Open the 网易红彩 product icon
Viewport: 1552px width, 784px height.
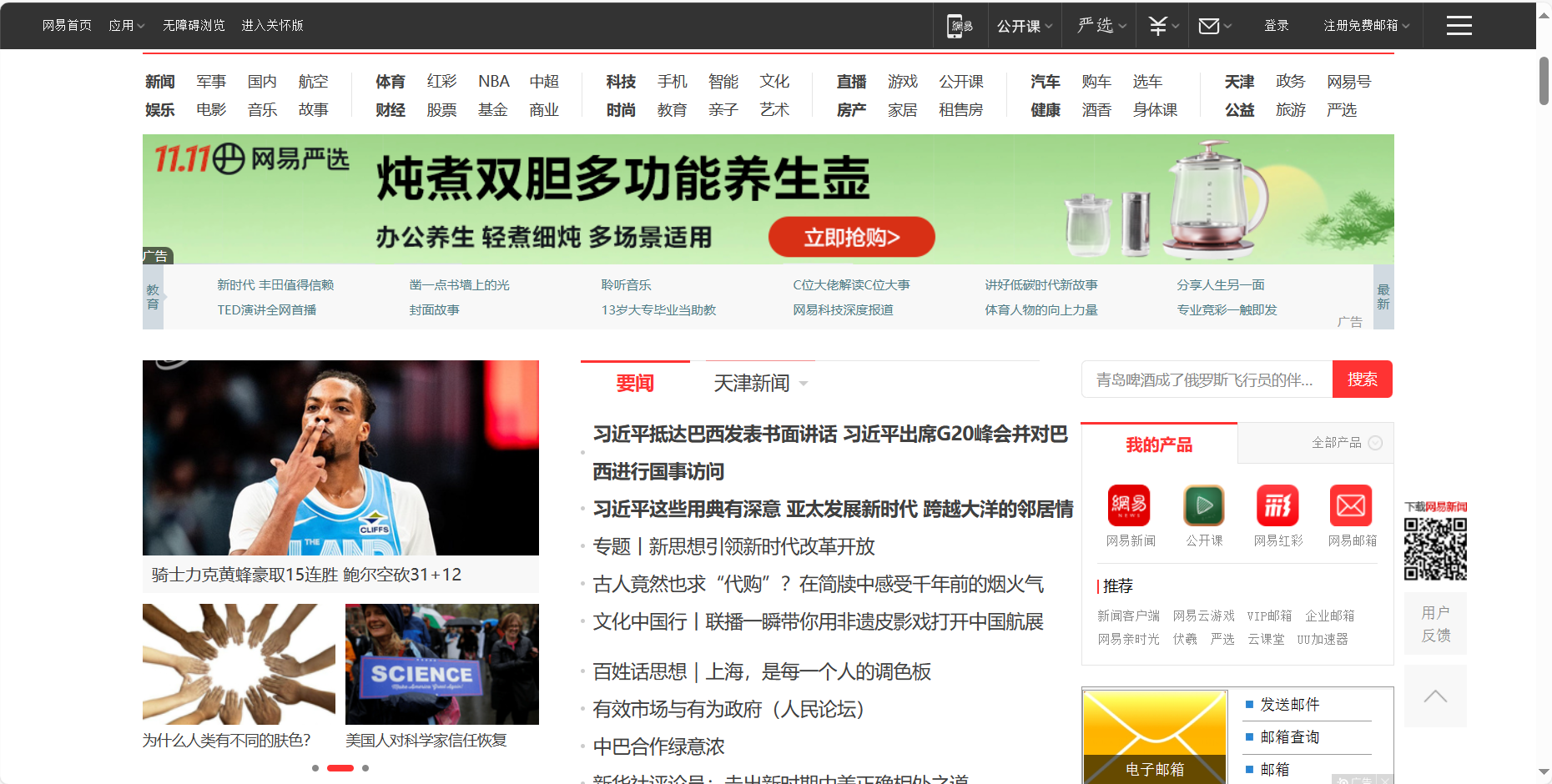click(1277, 505)
